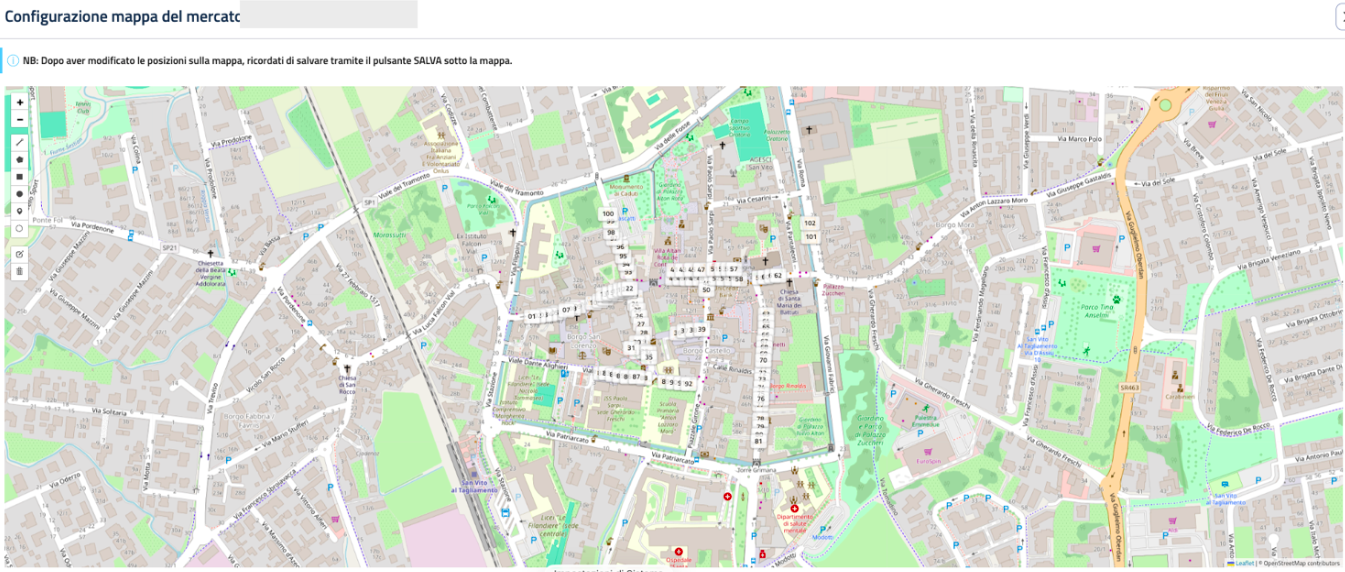Select stall marker 57 on map
Viewport: 1345px width, 572px height.
click(733, 269)
